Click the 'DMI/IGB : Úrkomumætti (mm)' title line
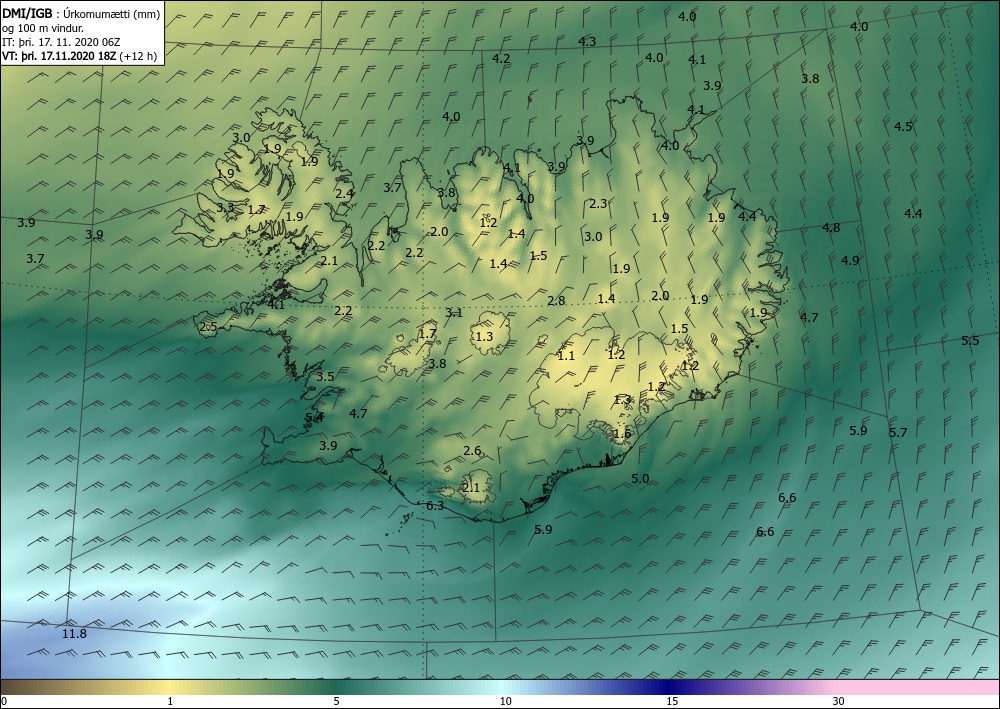 coord(80,14)
